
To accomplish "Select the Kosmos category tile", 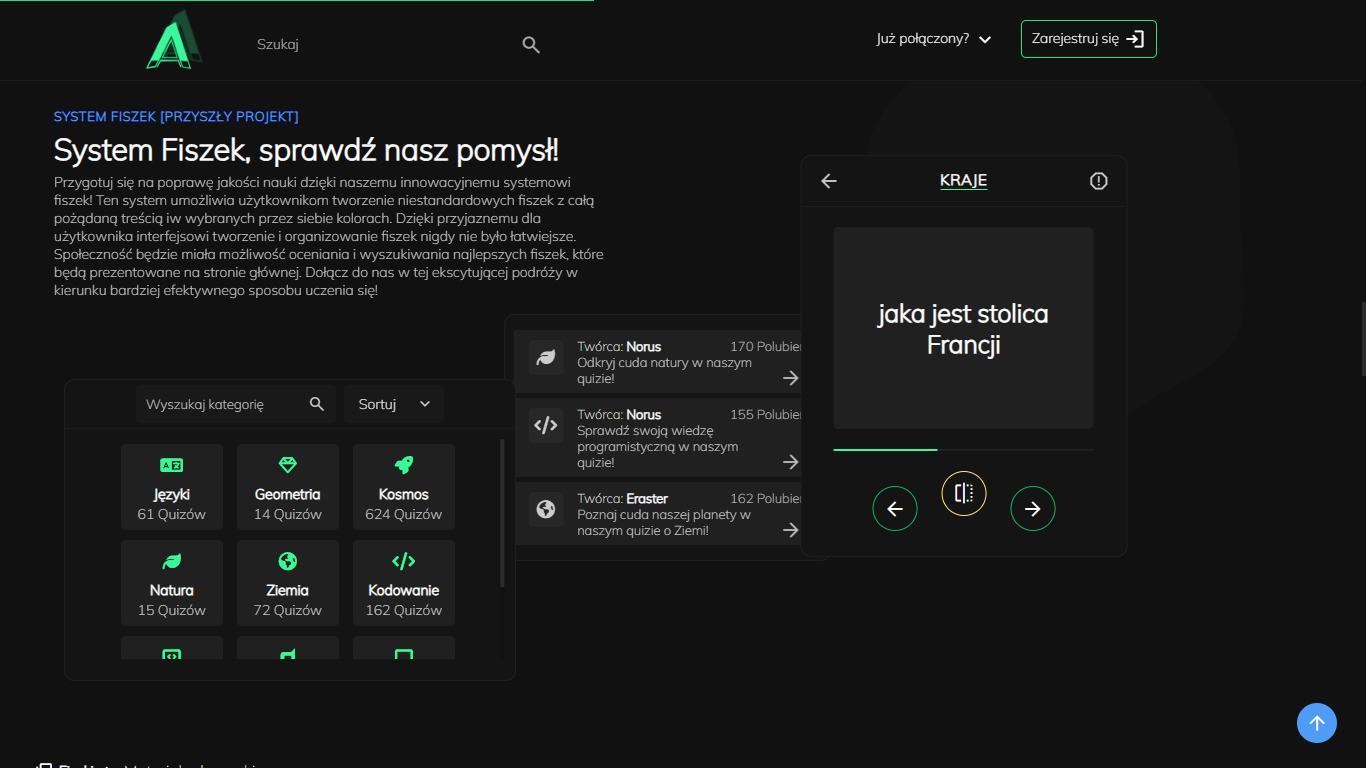I will tap(404, 489).
